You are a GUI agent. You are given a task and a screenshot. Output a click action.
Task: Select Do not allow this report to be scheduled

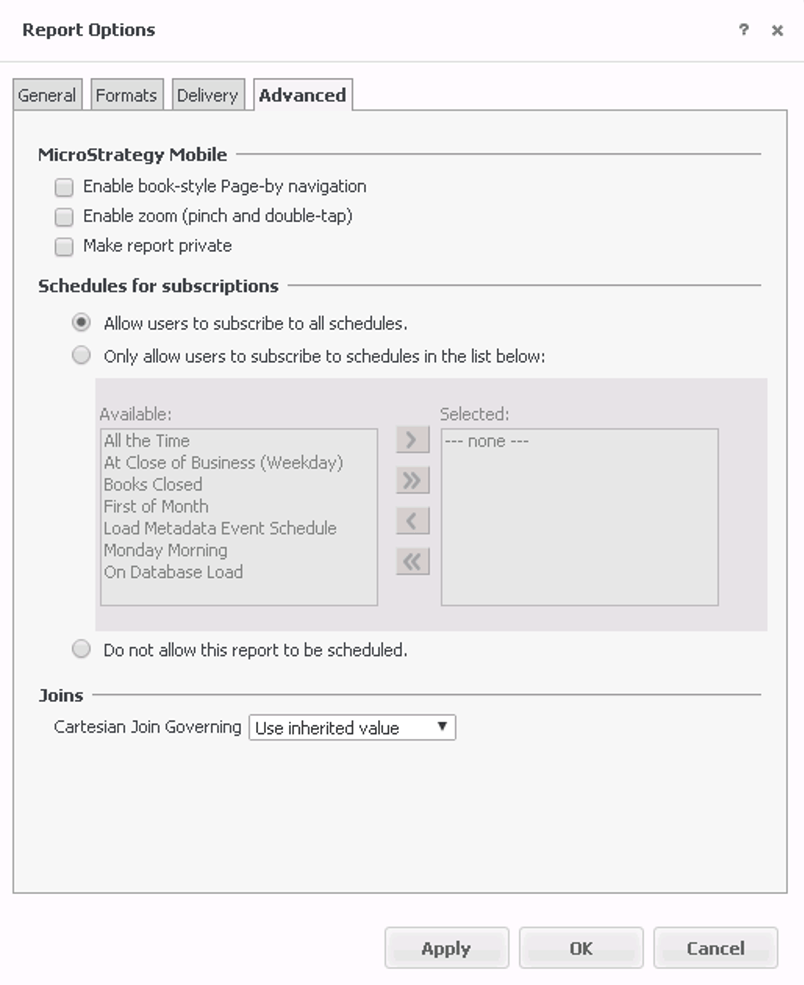pos(81,650)
